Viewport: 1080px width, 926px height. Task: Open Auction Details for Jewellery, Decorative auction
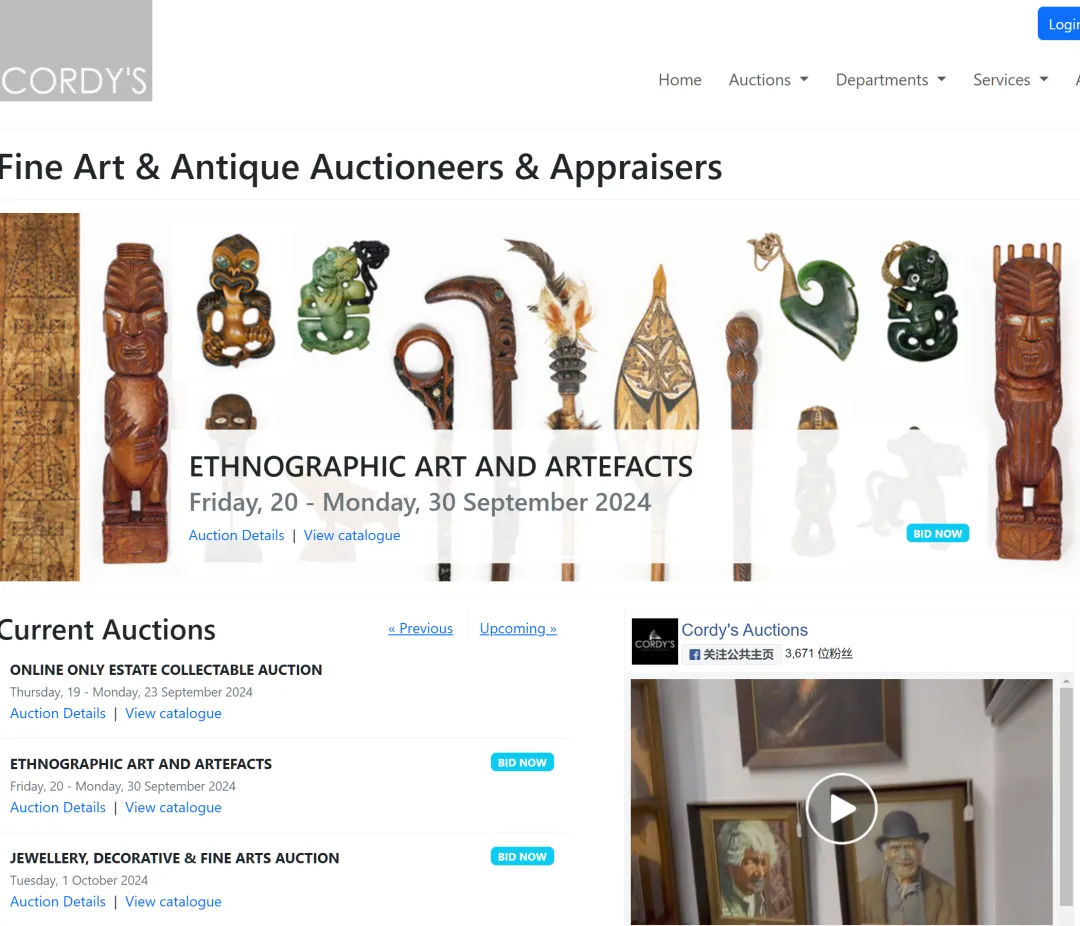point(58,901)
